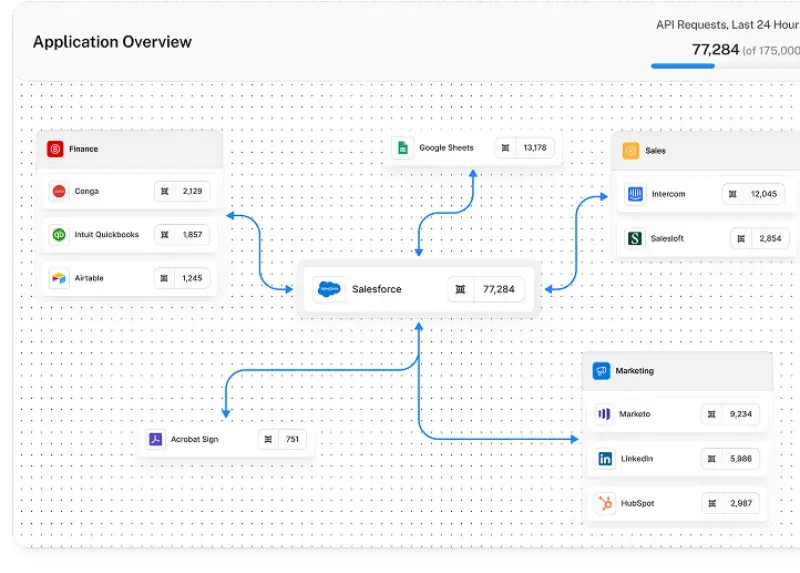Screen dimensions: 800x573
Task: Select the Intuit Quickbooks row label
Action: coord(107,235)
